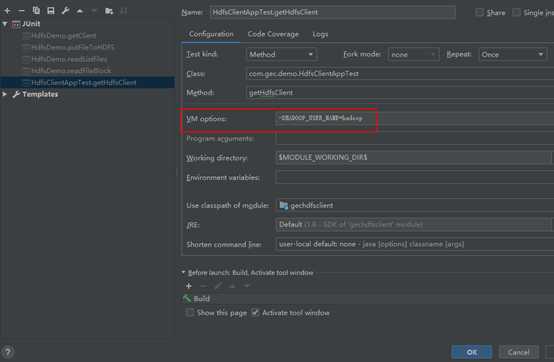Move configuration down with the arrow icon

click(94, 11)
